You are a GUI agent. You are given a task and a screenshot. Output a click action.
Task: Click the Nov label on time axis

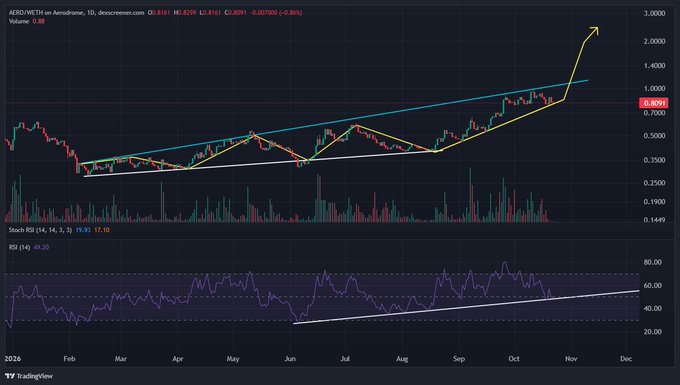pos(571,359)
